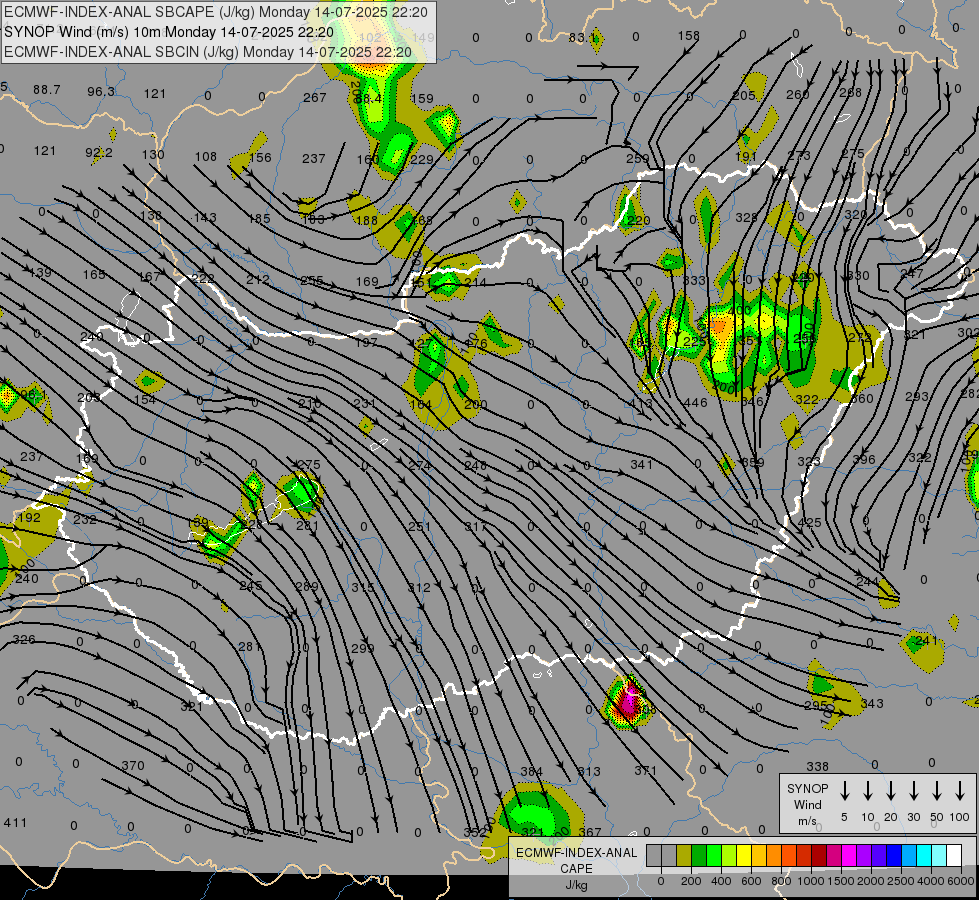This screenshot has height=900, width=979.
Task: Pick the olive swatch in CAPE legend
Action: coord(684,855)
